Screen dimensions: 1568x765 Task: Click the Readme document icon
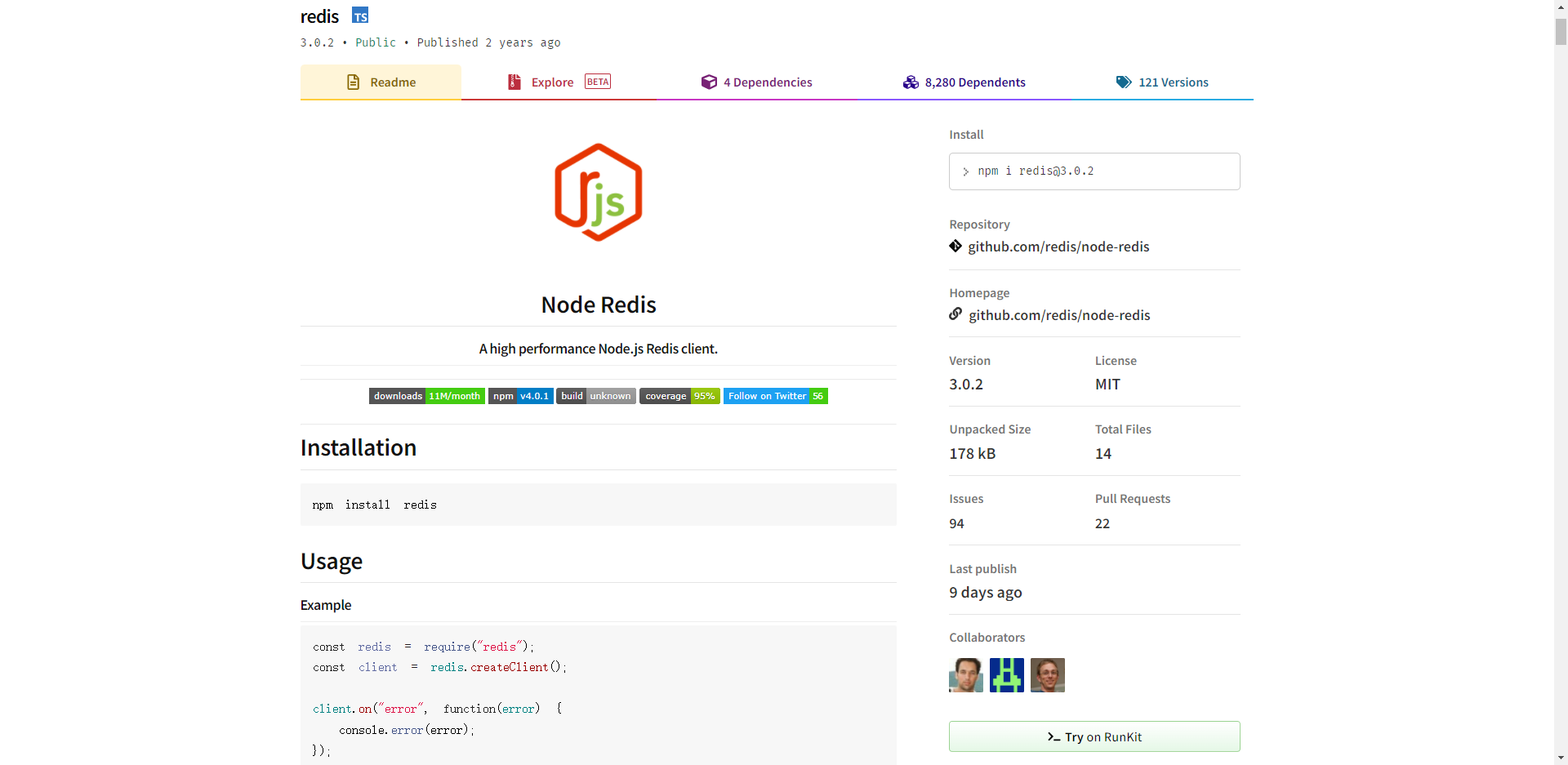[x=354, y=82]
